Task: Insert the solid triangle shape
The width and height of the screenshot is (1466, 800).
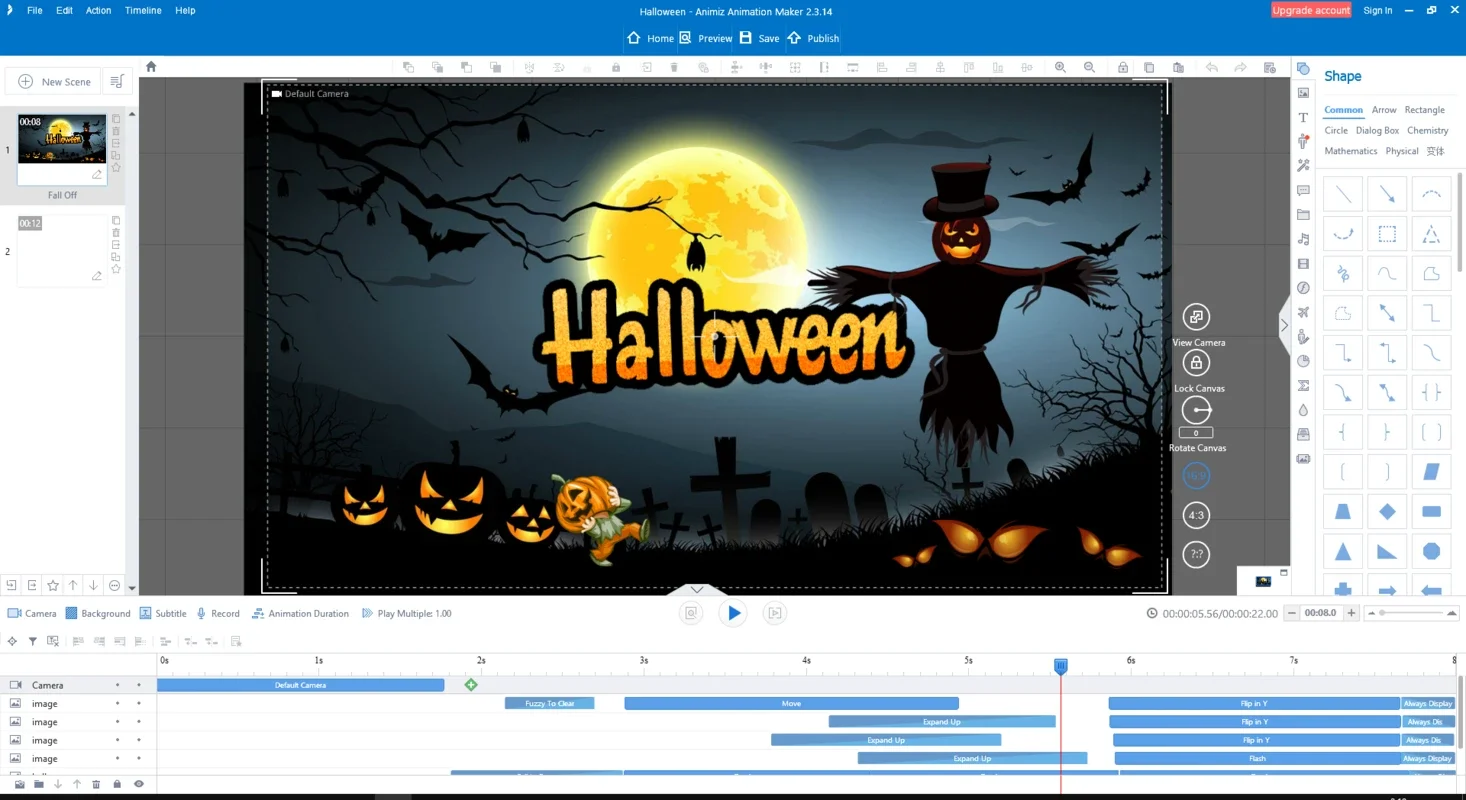Action: pos(1343,551)
